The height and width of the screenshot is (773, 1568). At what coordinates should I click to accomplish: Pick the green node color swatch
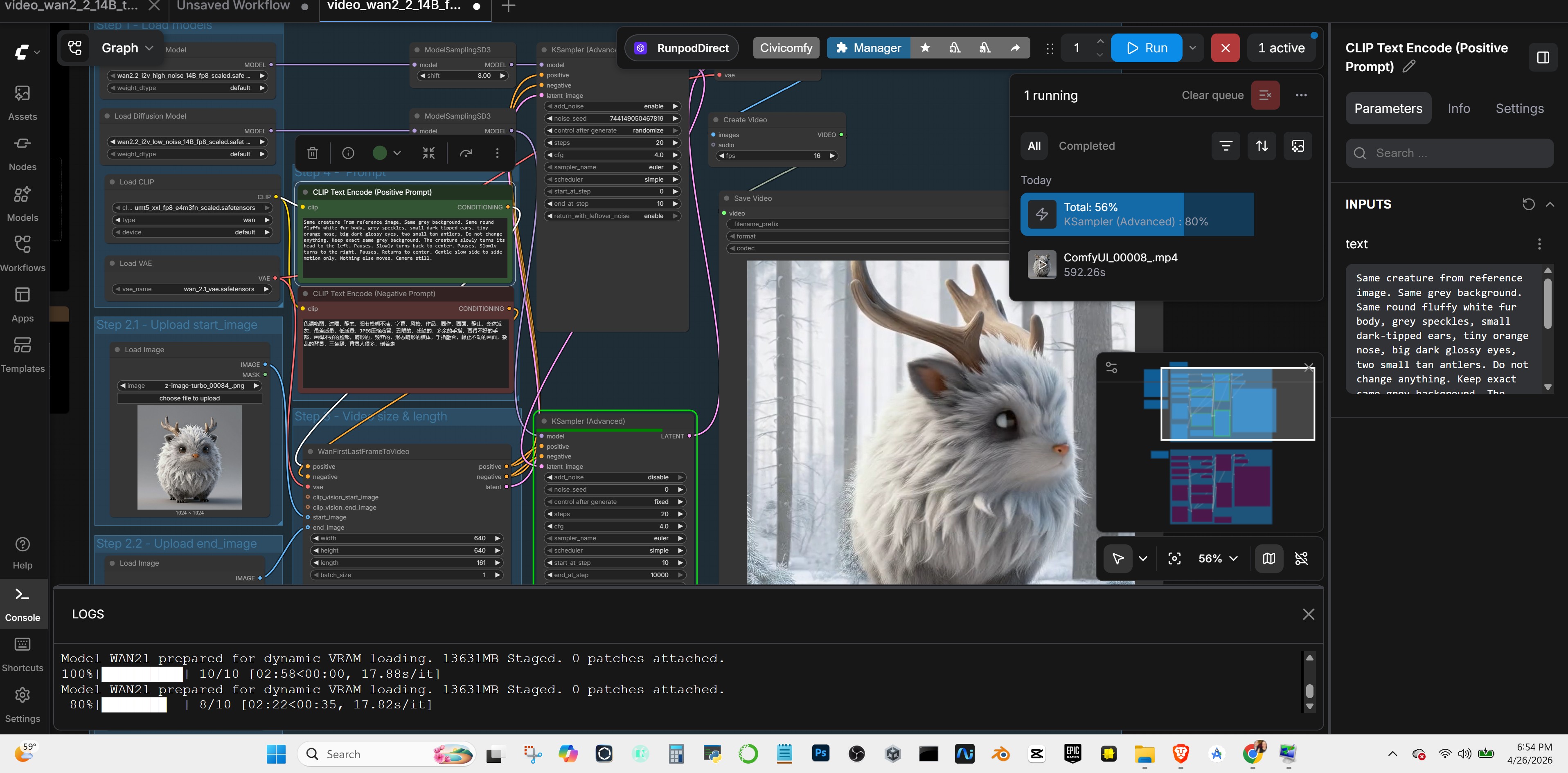tap(380, 153)
